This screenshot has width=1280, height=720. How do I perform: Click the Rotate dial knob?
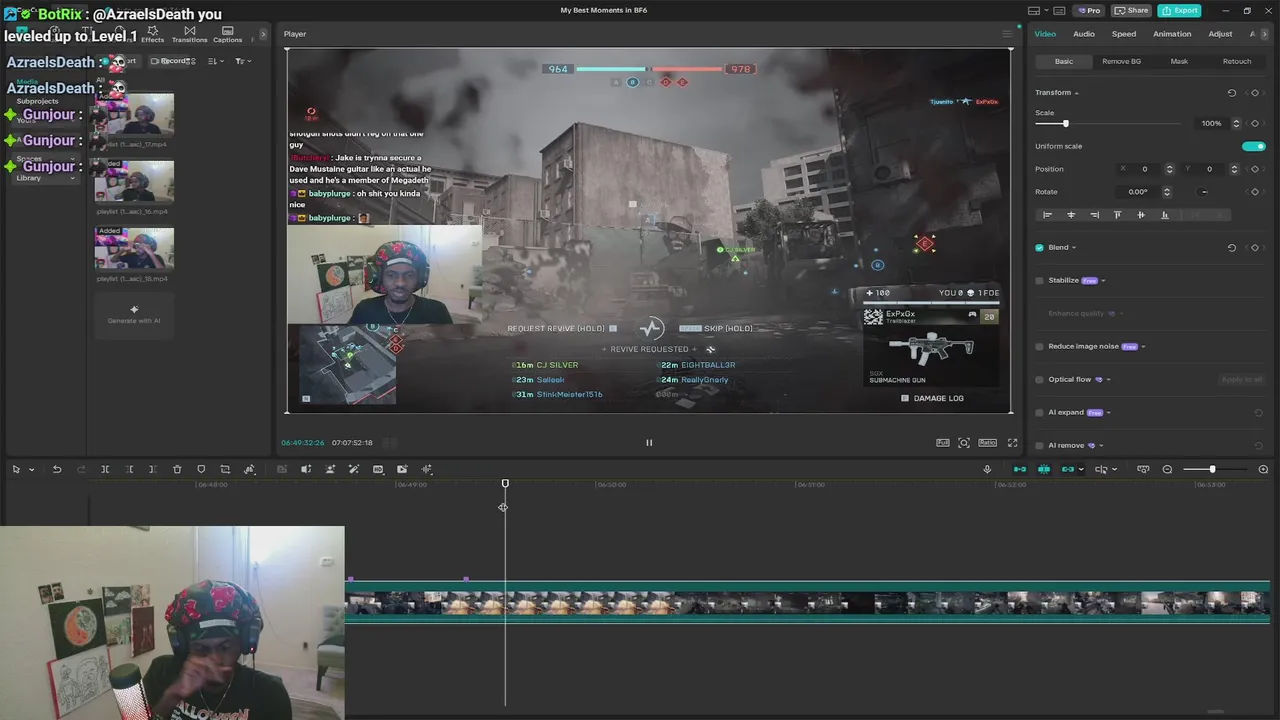[x=1204, y=192]
